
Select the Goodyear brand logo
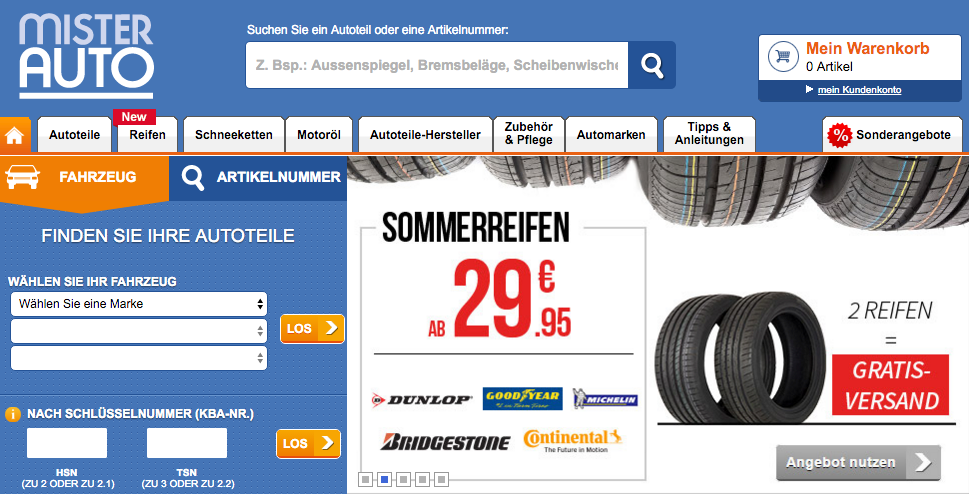pyautogui.click(x=523, y=399)
